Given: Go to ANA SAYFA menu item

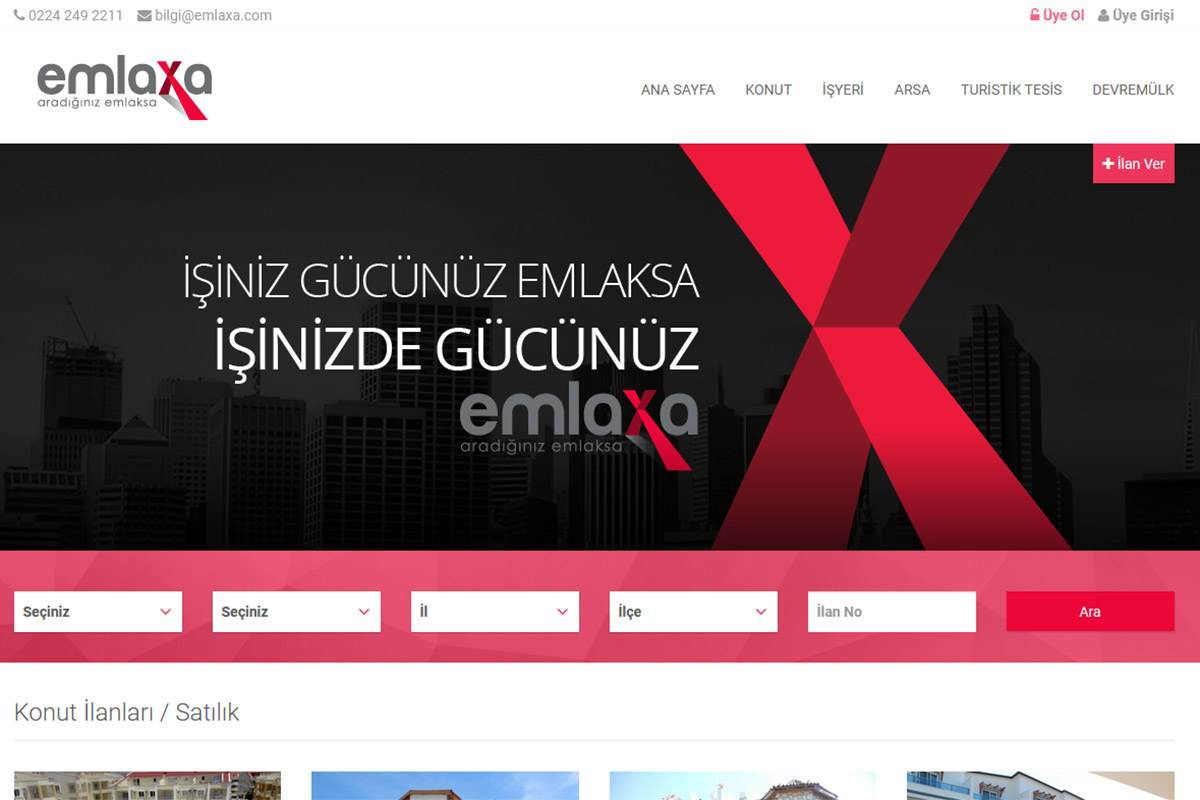Looking at the screenshot, I should tap(677, 90).
